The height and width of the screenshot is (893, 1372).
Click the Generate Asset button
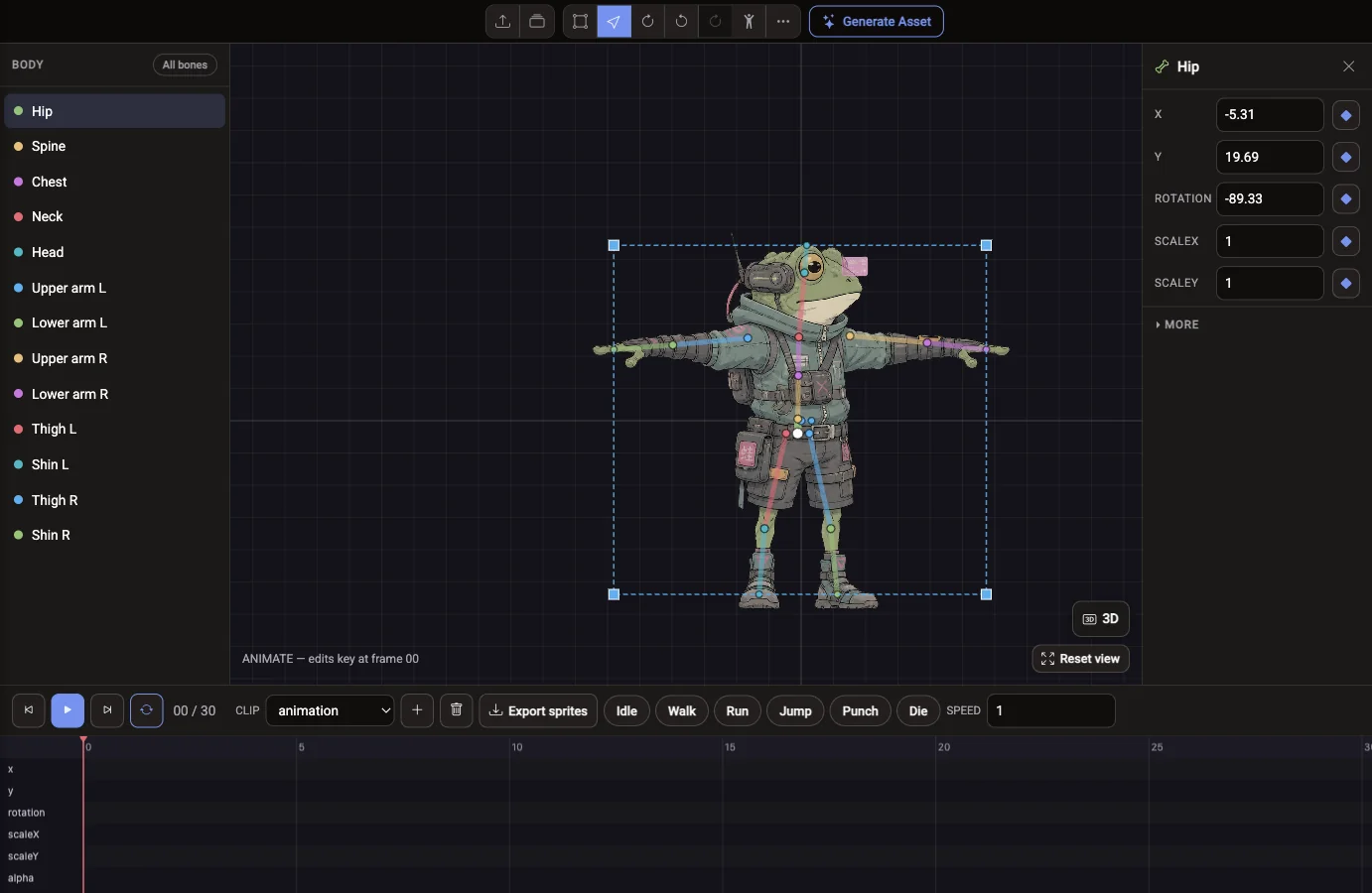877,21
